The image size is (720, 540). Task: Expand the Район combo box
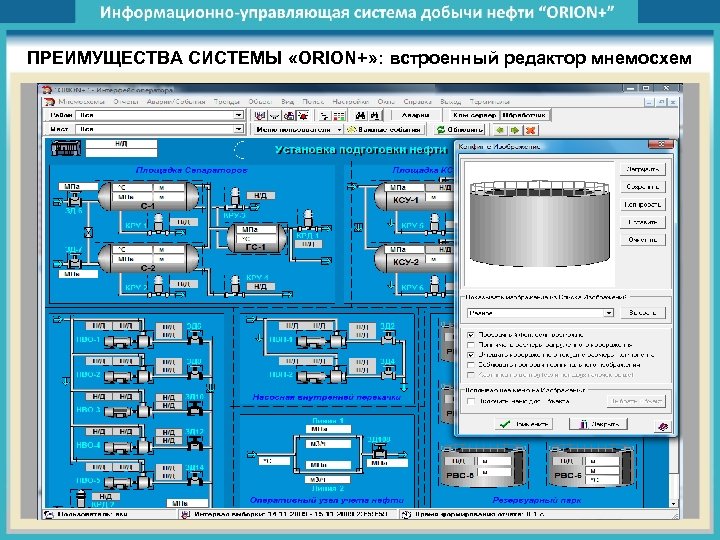coord(238,115)
